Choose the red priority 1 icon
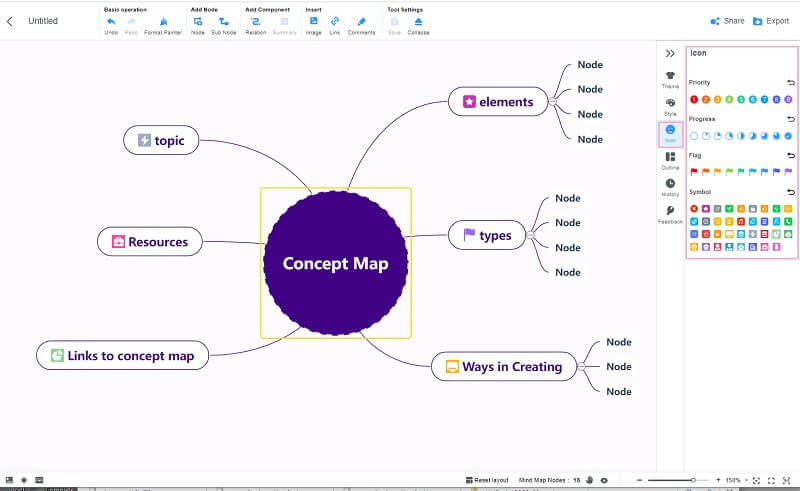The image size is (800, 491). point(694,100)
